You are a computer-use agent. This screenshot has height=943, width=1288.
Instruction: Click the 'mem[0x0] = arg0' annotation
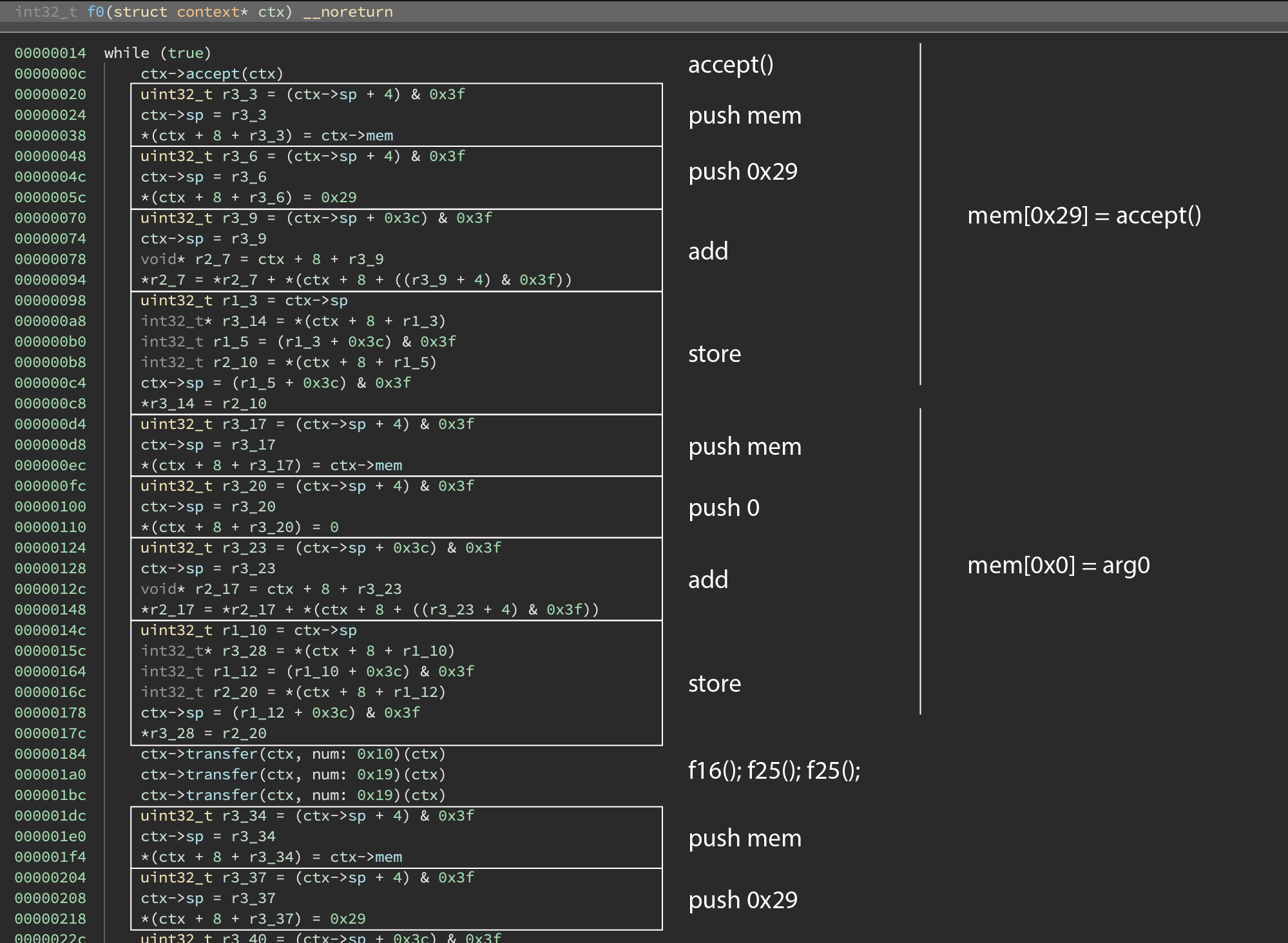(x=1058, y=566)
